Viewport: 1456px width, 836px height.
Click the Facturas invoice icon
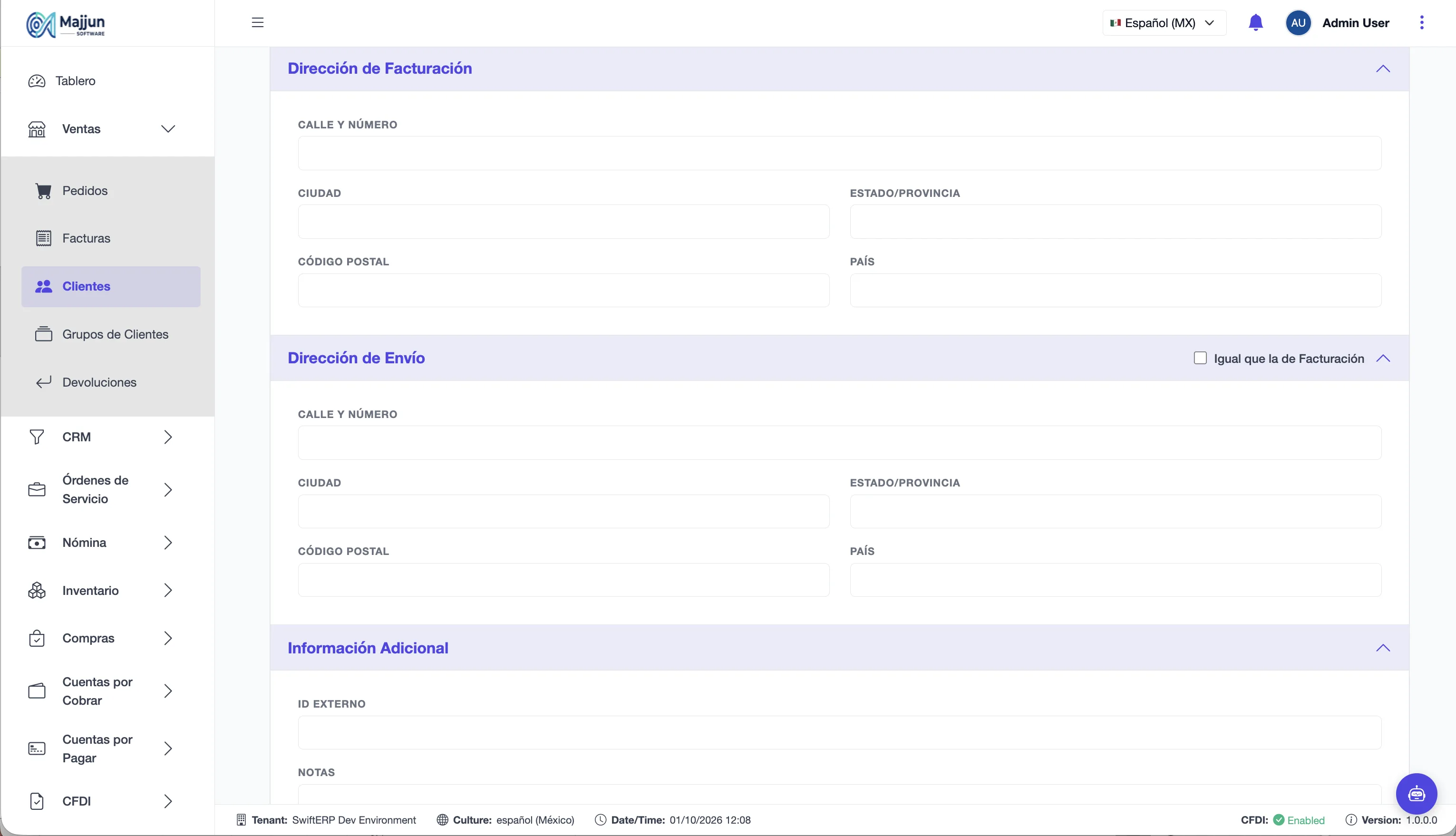click(44, 238)
